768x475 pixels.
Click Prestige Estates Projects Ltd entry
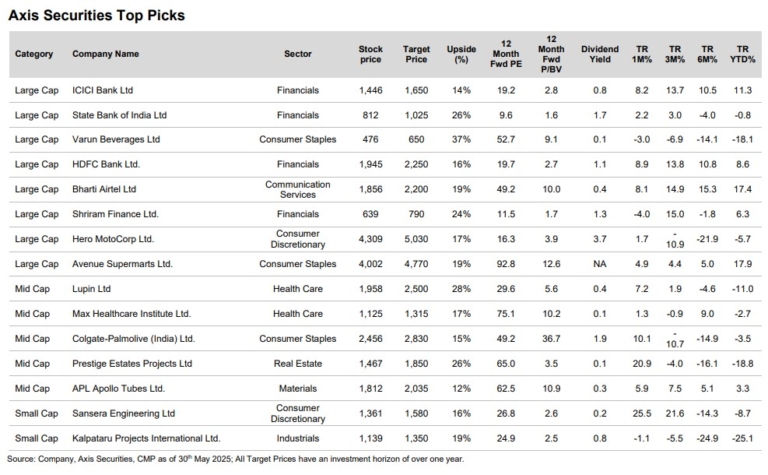[132, 363]
